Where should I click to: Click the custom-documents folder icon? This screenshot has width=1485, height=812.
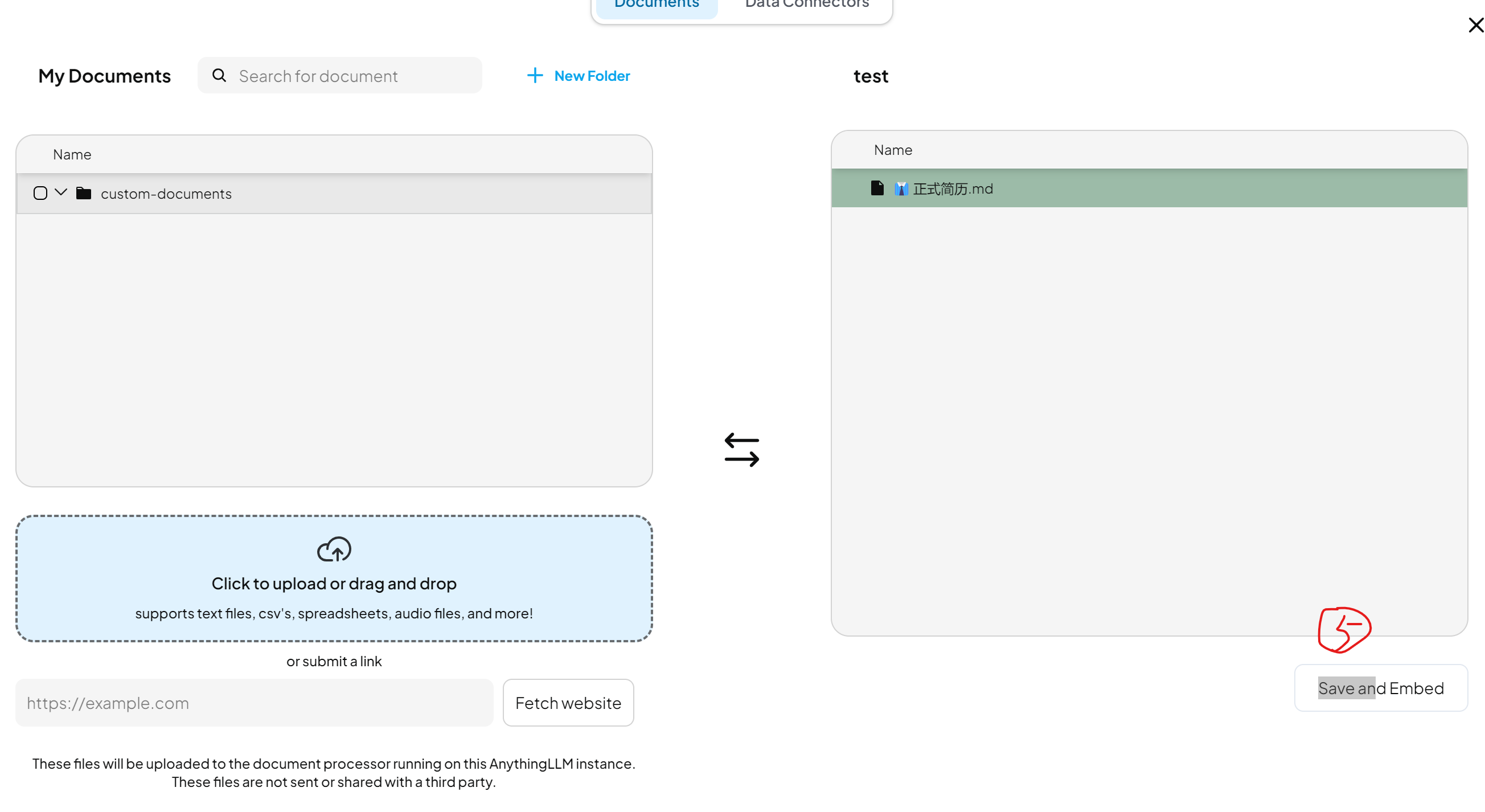[x=84, y=193]
